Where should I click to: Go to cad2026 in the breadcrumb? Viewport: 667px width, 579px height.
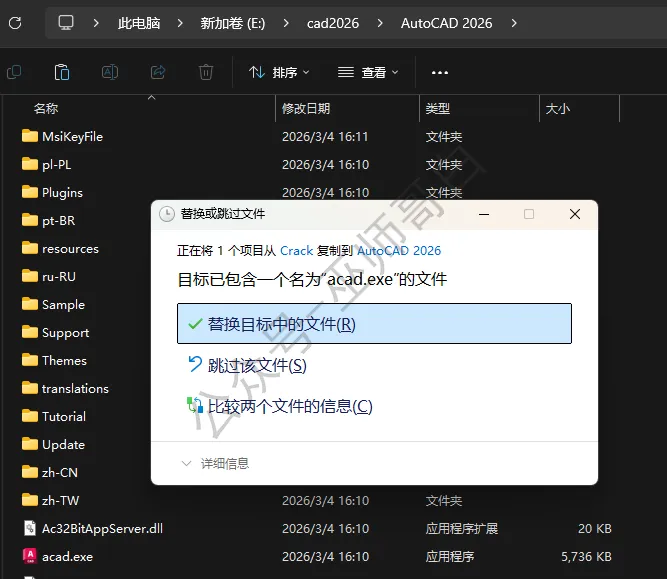pyautogui.click(x=333, y=23)
